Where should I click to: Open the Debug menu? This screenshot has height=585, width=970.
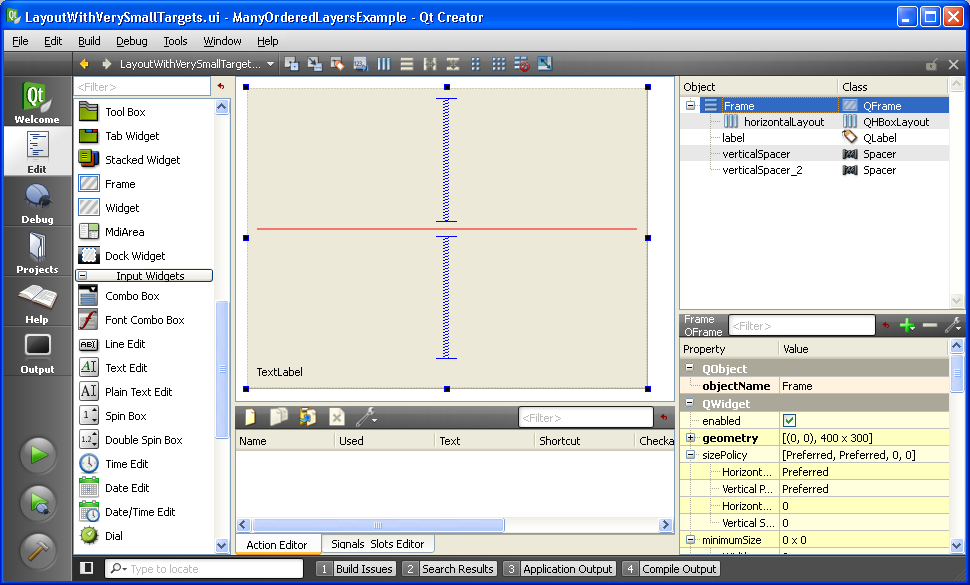132,41
